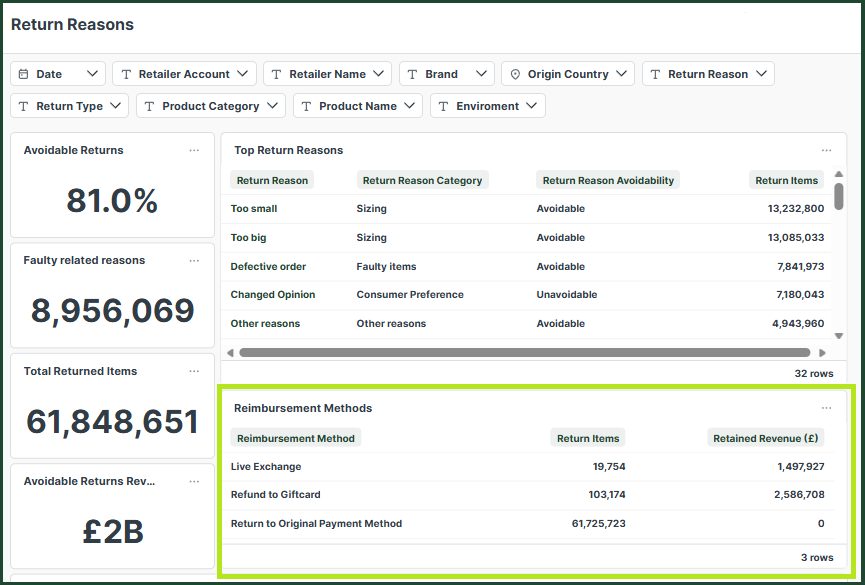
Task: Click the Consumer Preference category cell
Action: point(410,295)
